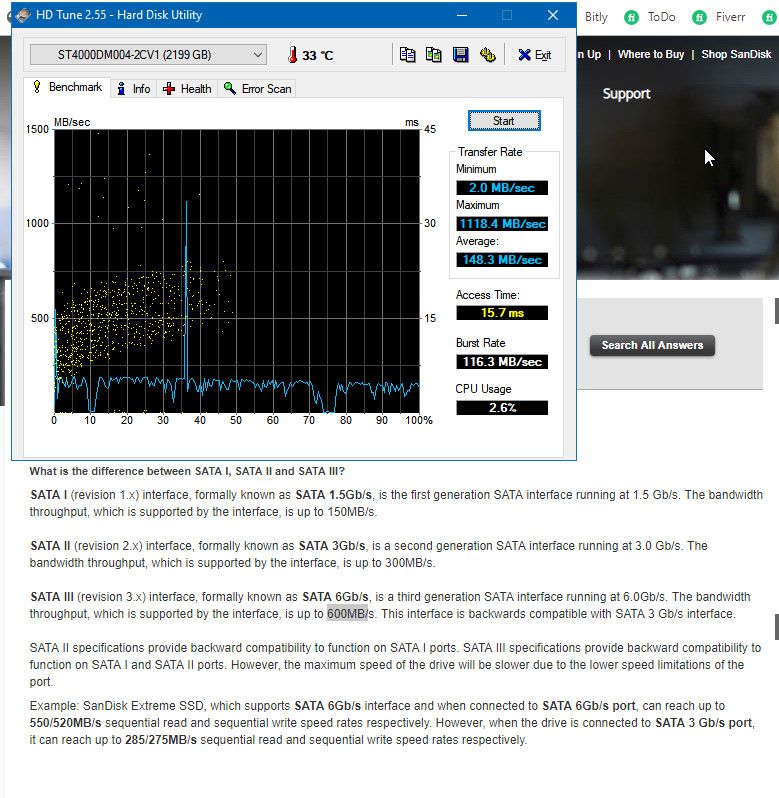Click the save screenshot floppy disk icon

pos(461,55)
